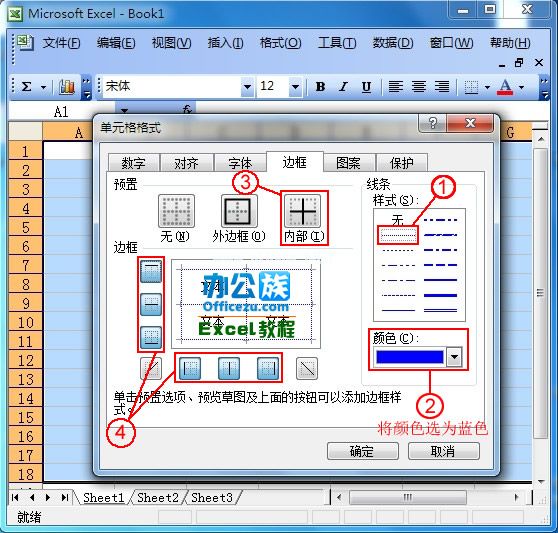Go to last sheet navigation arrow

64,497
